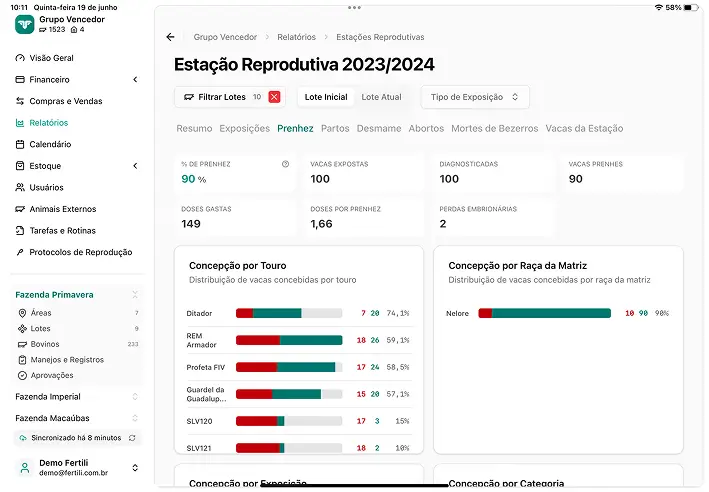This screenshot has width=709, height=492.
Task: Select the Prenhez tab
Action: pyautogui.click(x=295, y=128)
